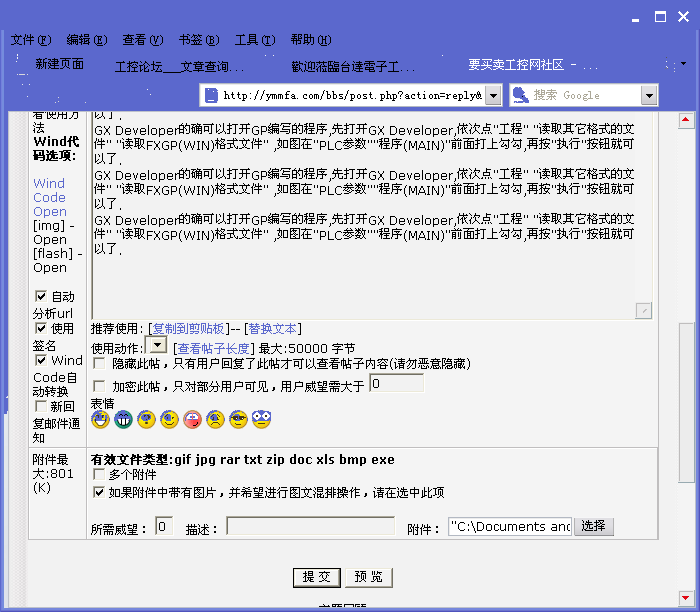
Task: Insert the third emoticon in the row
Action: click(146, 420)
